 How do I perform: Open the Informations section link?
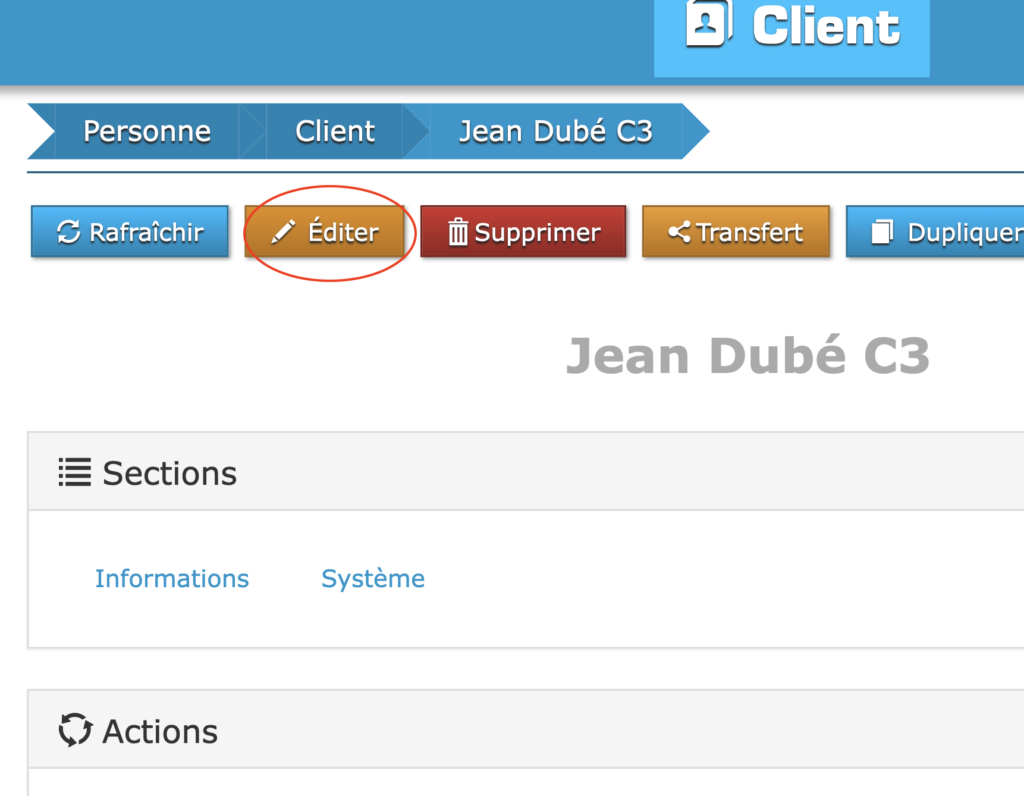point(172,579)
